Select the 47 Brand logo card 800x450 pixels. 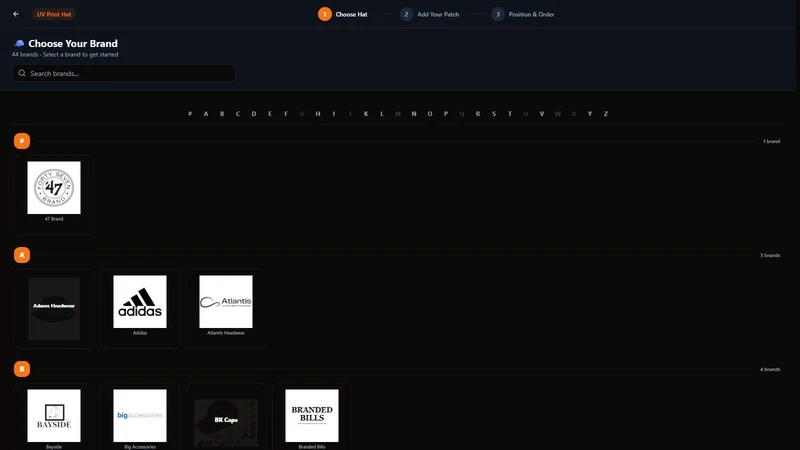54,195
